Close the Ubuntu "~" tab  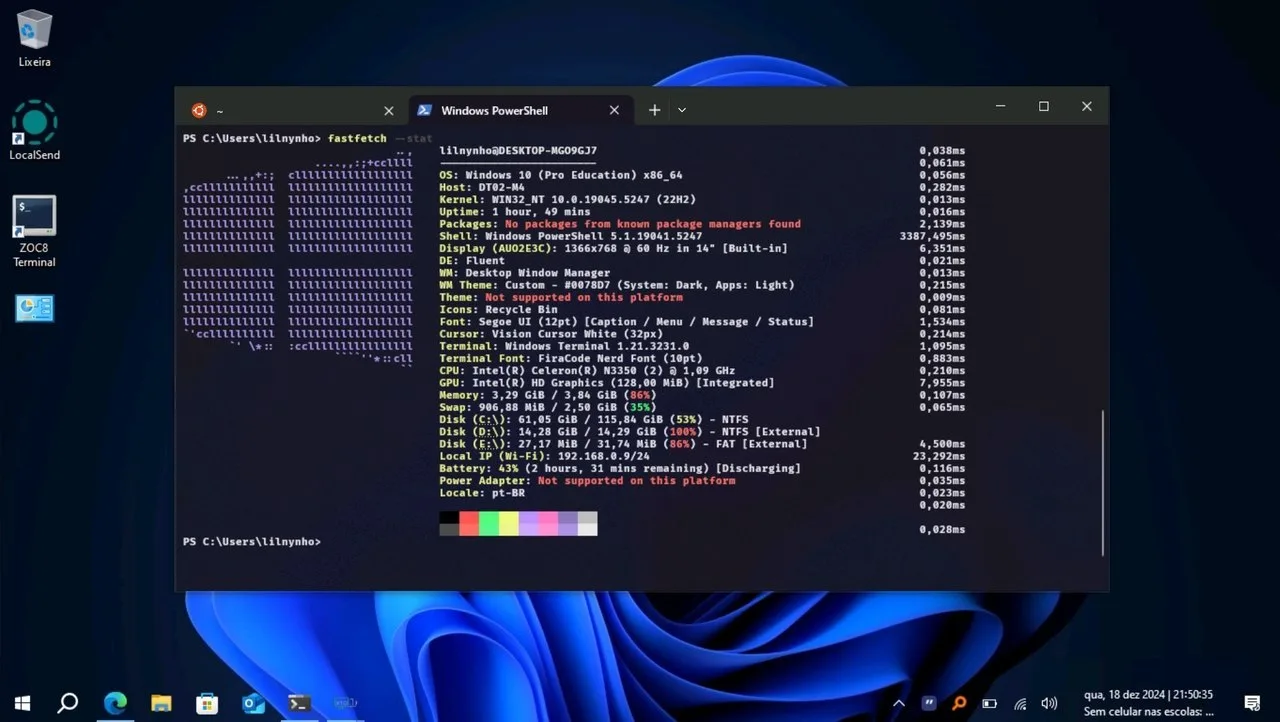[x=389, y=110]
